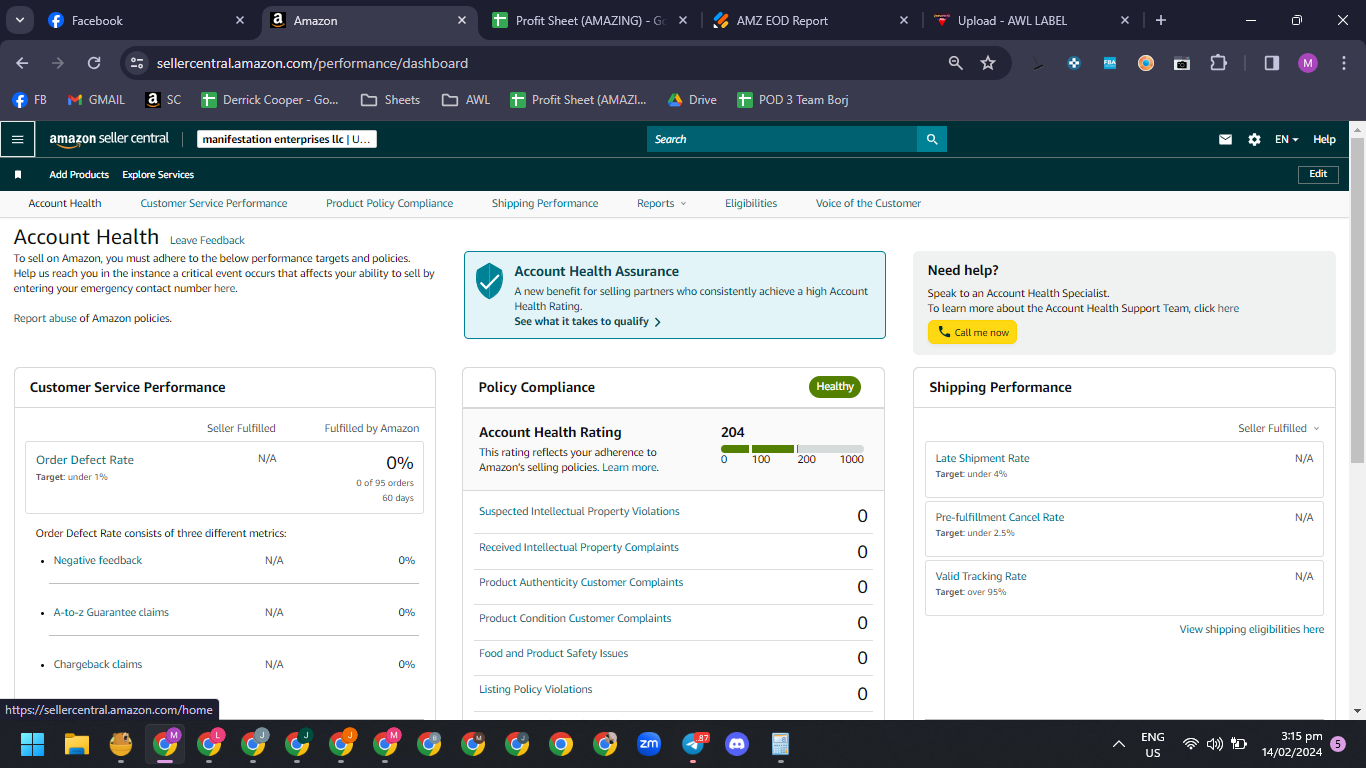Image resolution: width=1366 pixels, height=768 pixels.
Task: Open the Eligibilities menu tab
Action: tap(751, 204)
